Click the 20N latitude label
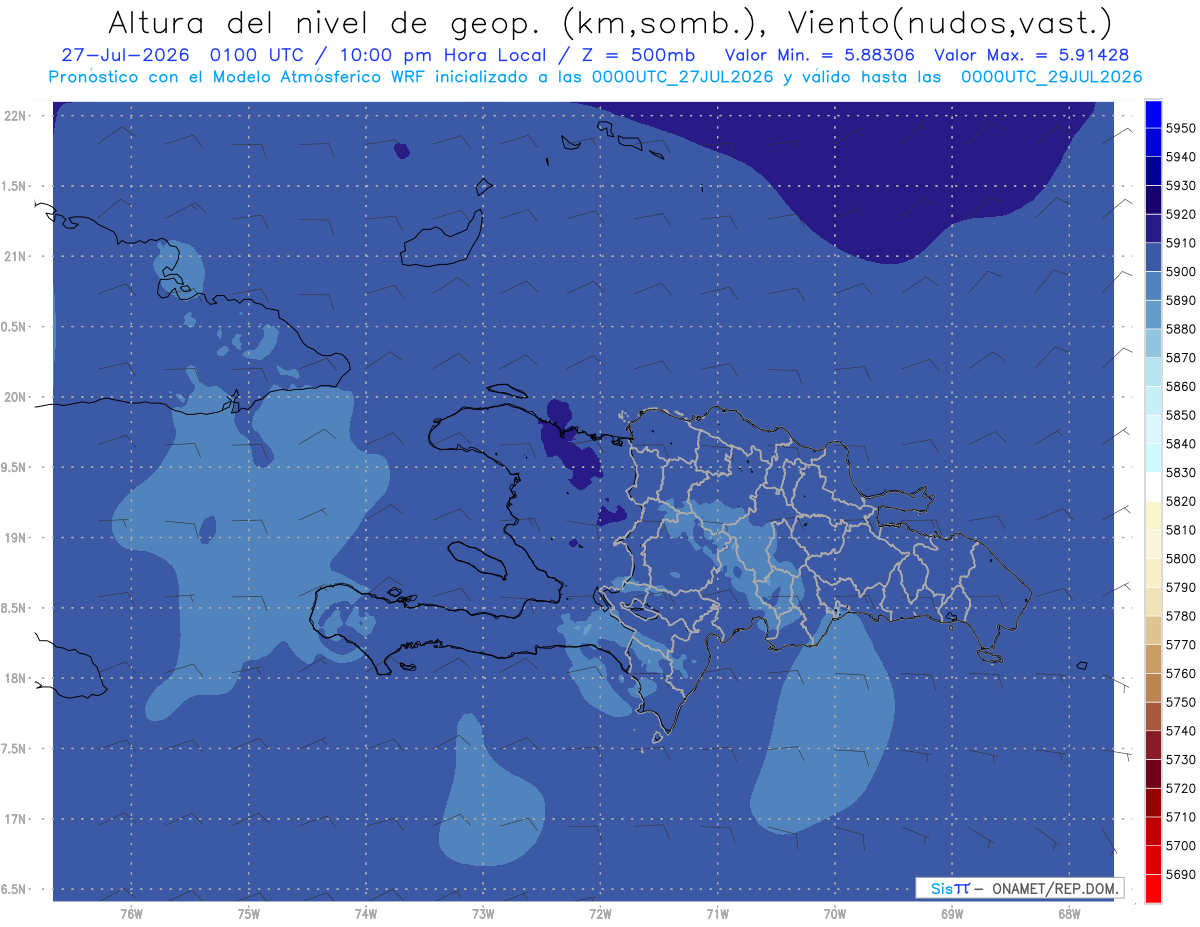Viewport: 1200px width, 927px height. 16,397
